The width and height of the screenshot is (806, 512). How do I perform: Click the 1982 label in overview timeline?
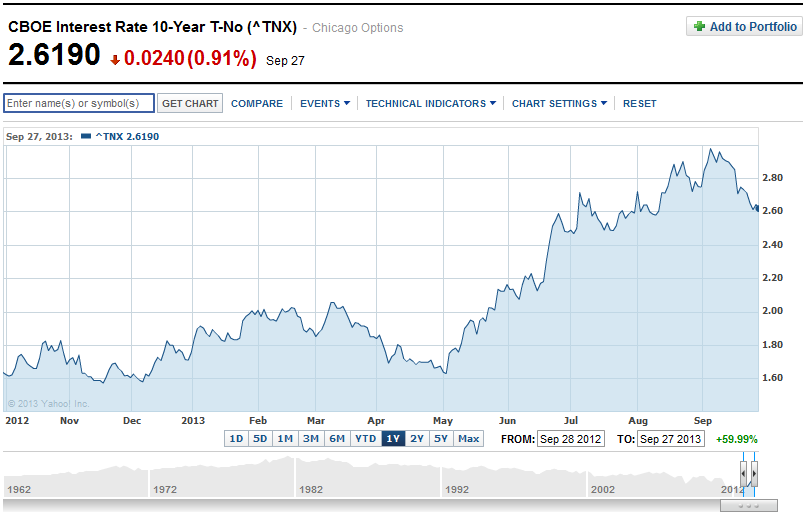[x=311, y=489]
